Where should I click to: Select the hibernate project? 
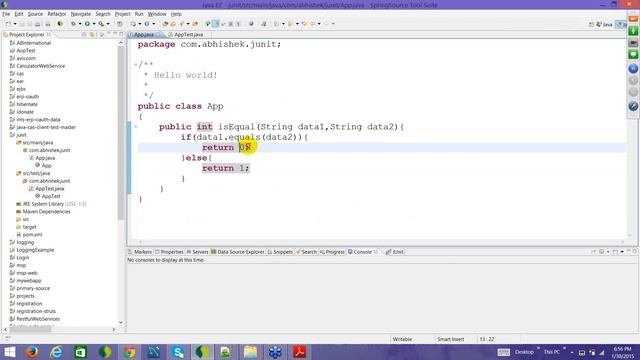point(27,104)
